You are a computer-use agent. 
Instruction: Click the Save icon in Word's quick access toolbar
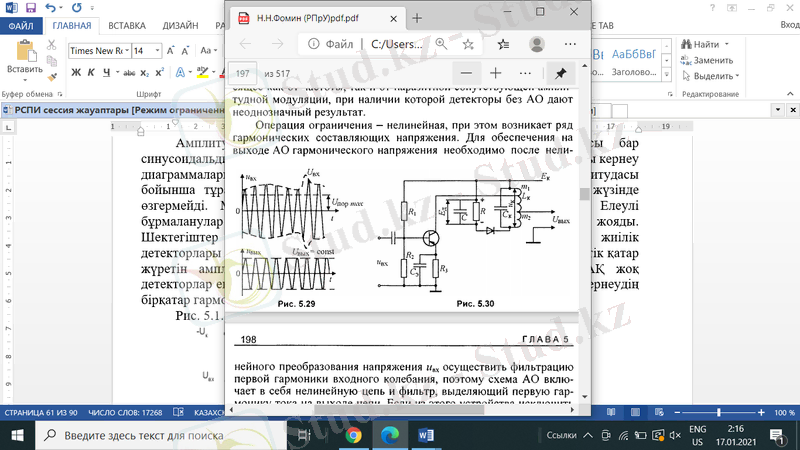pos(29,6)
